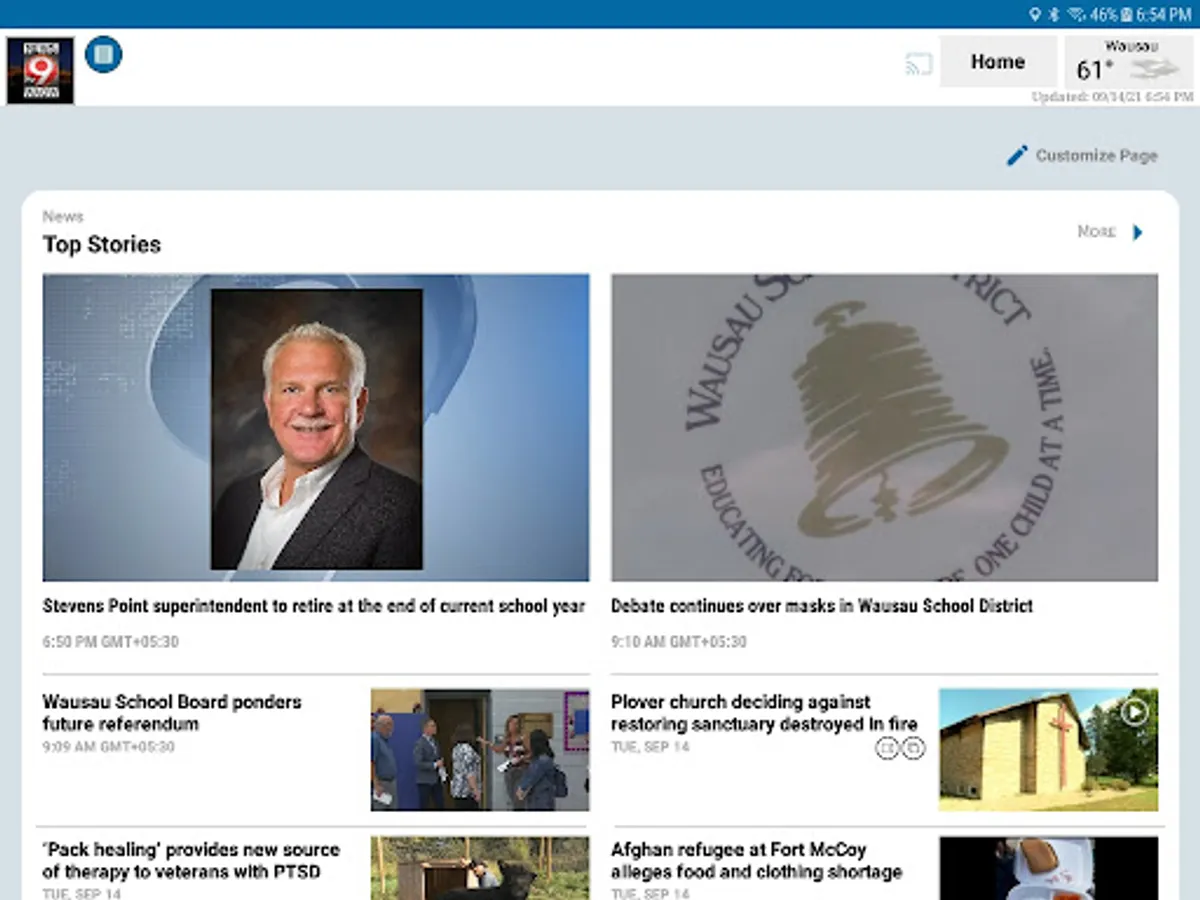Open the Wausau School Board referendum headline
Image resolution: width=1200 pixels, height=900 pixels.
click(x=172, y=713)
